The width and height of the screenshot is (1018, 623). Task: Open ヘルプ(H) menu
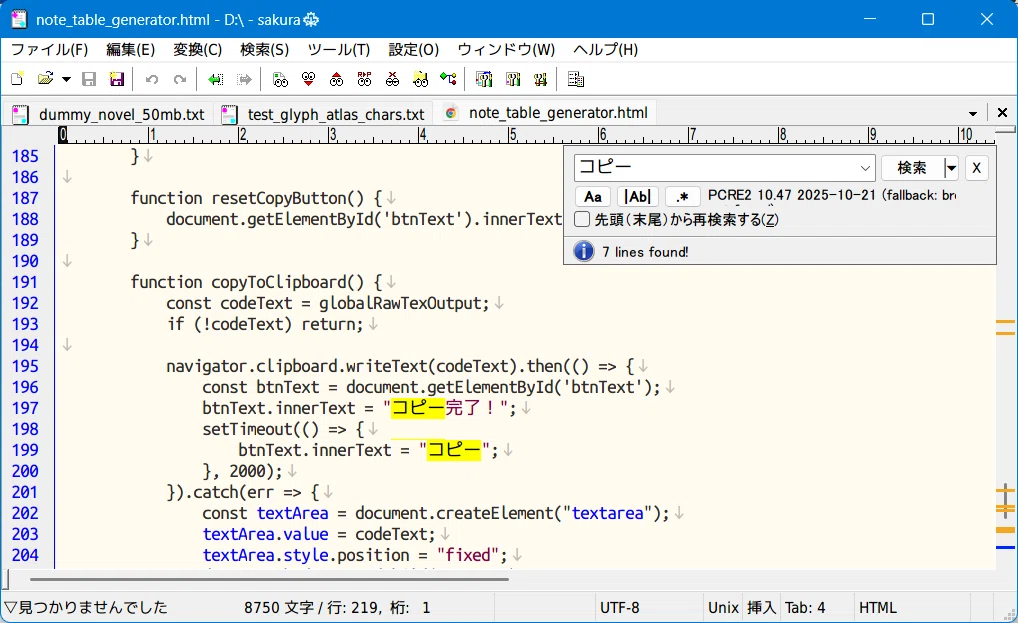606,49
